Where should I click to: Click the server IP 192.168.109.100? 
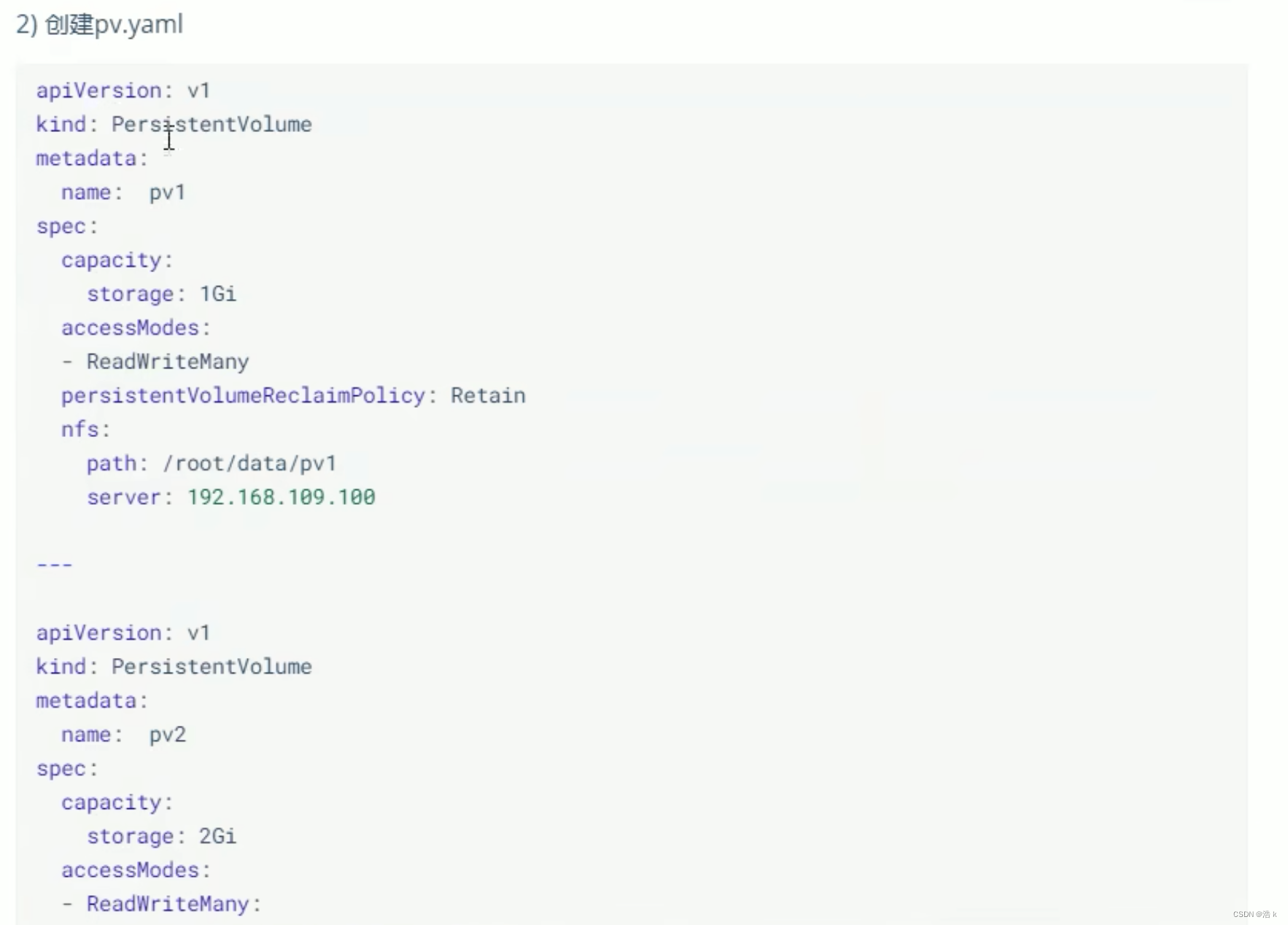[282, 498]
